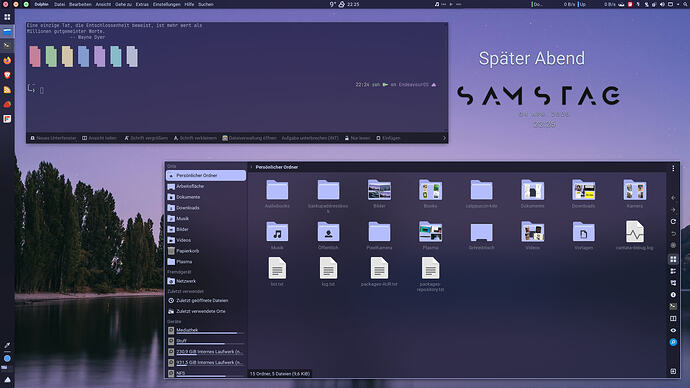Open the Stuff device

coord(206,341)
